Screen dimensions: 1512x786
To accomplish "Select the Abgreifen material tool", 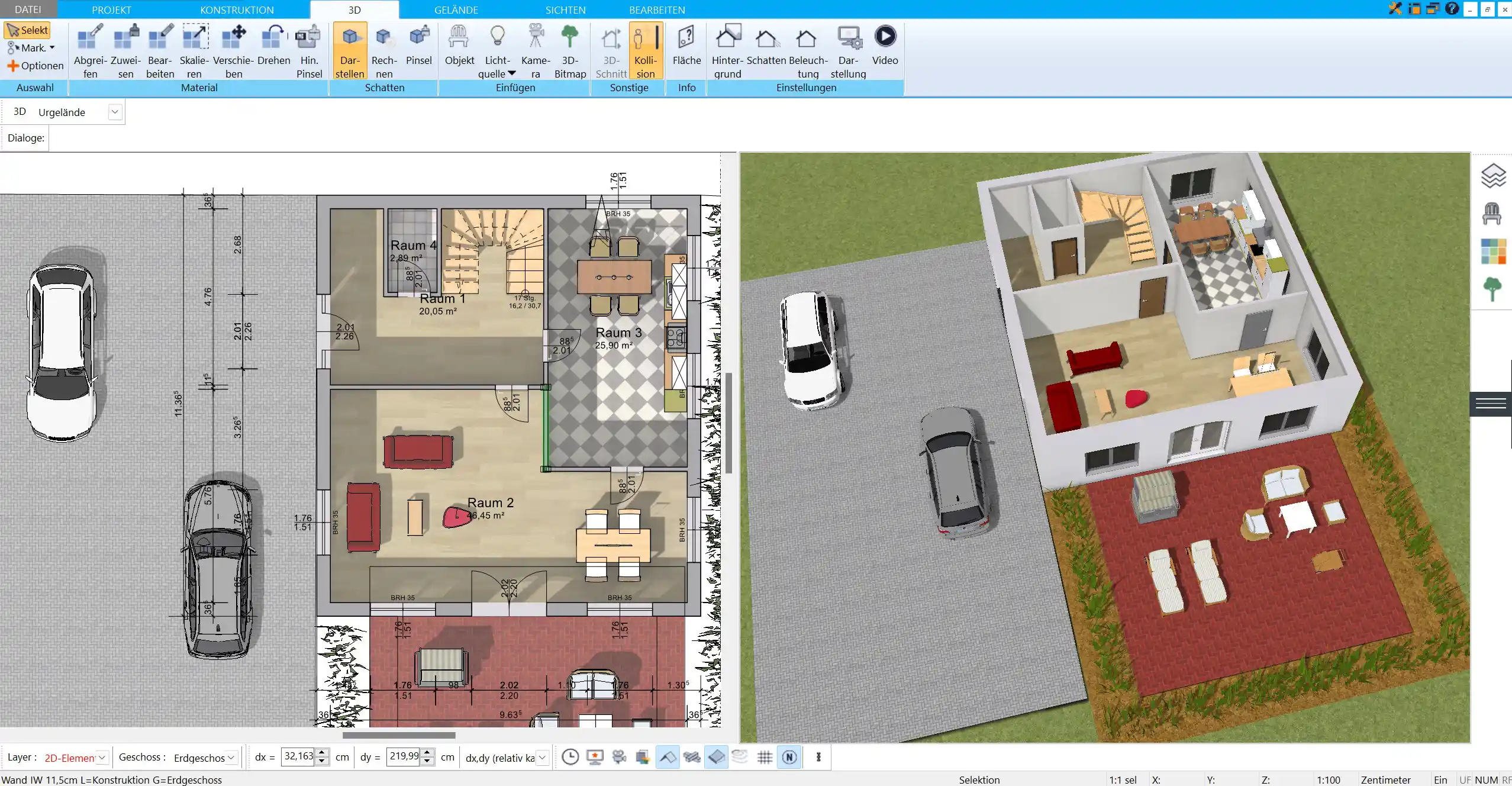I will [91, 51].
